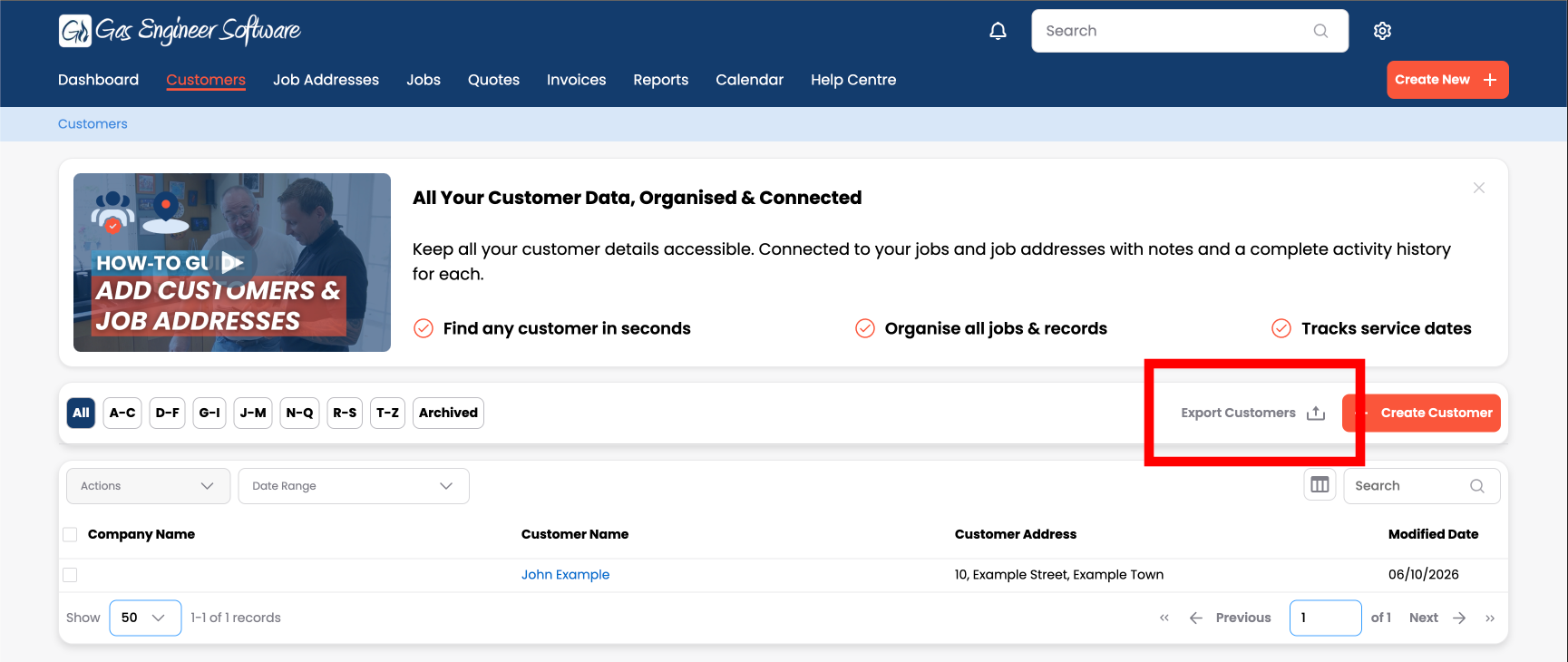Open the Invoices section
The height and width of the screenshot is (662, 1568).
(x=576, y=80)
